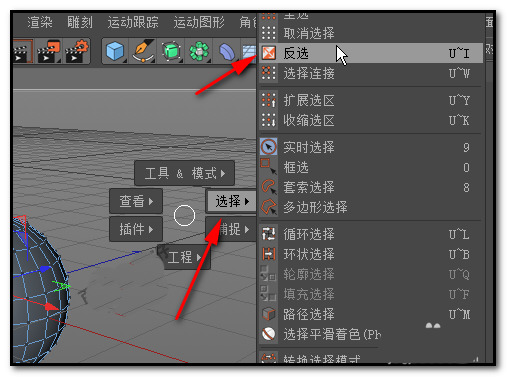
Task: Select the Live Selection (实时选择) icon
Action: point(269,147)
